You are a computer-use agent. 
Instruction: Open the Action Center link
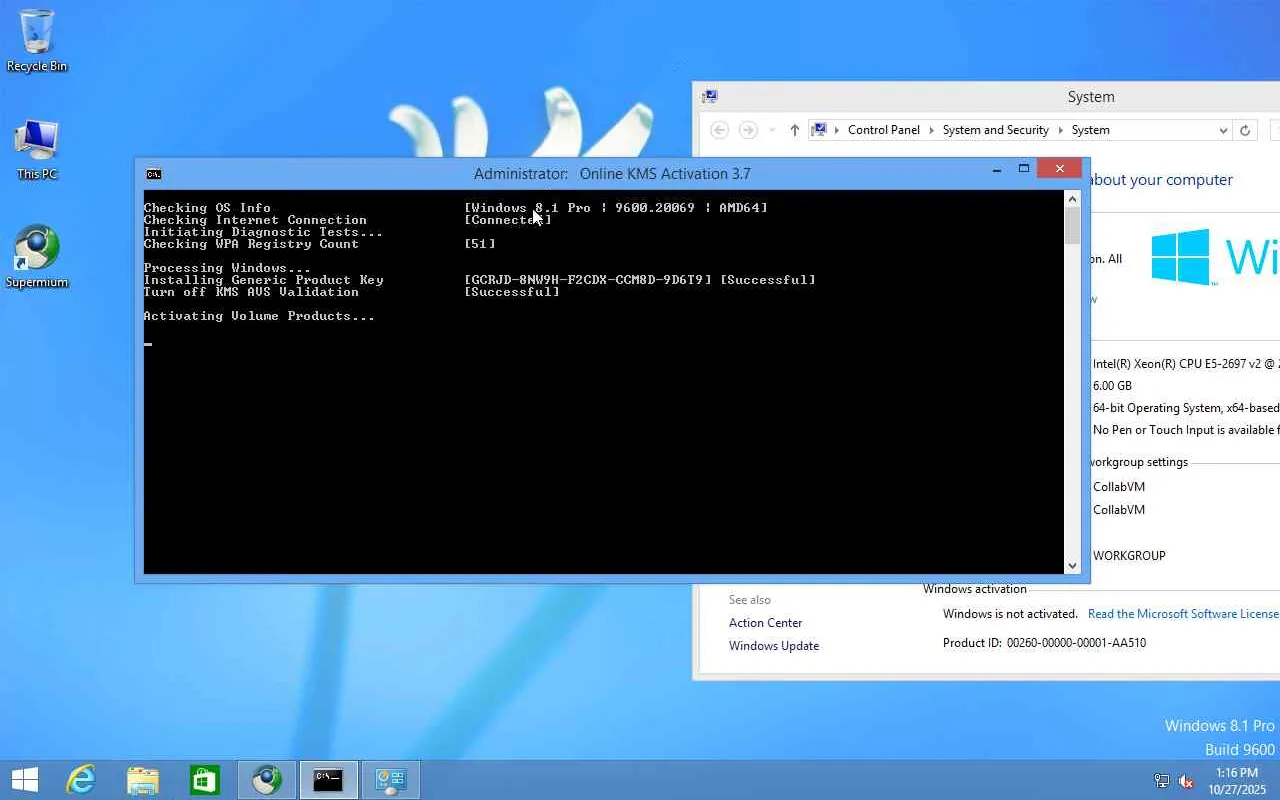tap(766, 623)
